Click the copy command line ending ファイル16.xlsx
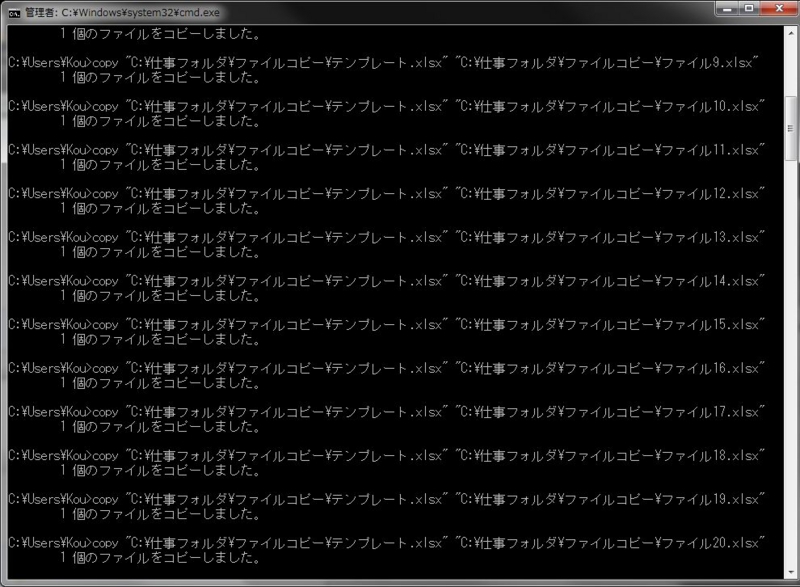The image size is (800, 587). pos(386,368)
